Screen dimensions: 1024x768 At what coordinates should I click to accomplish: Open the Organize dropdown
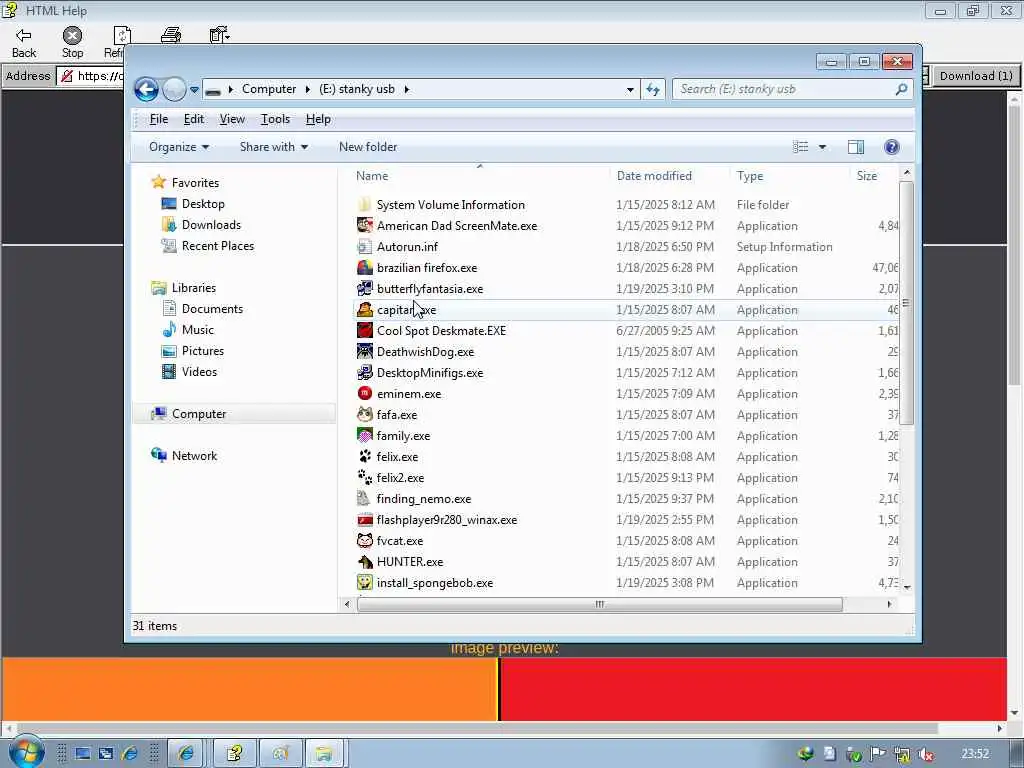coord(179,147)
